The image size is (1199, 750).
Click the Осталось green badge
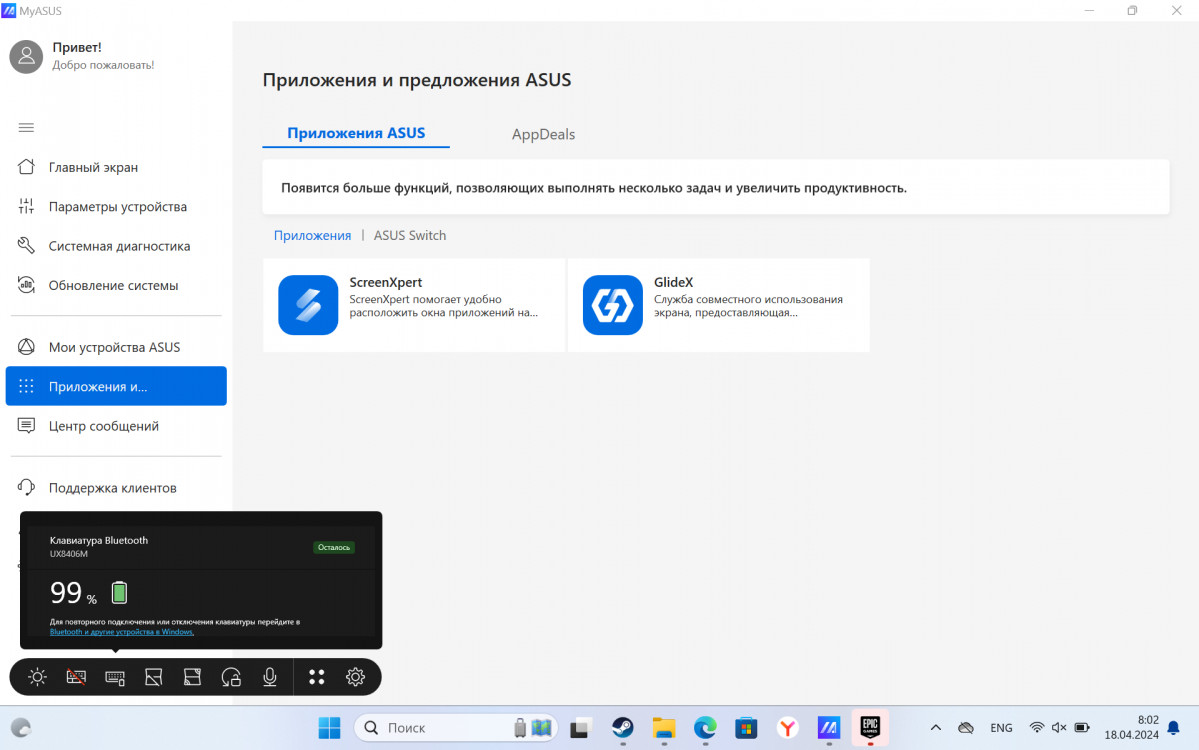point(334,547)
